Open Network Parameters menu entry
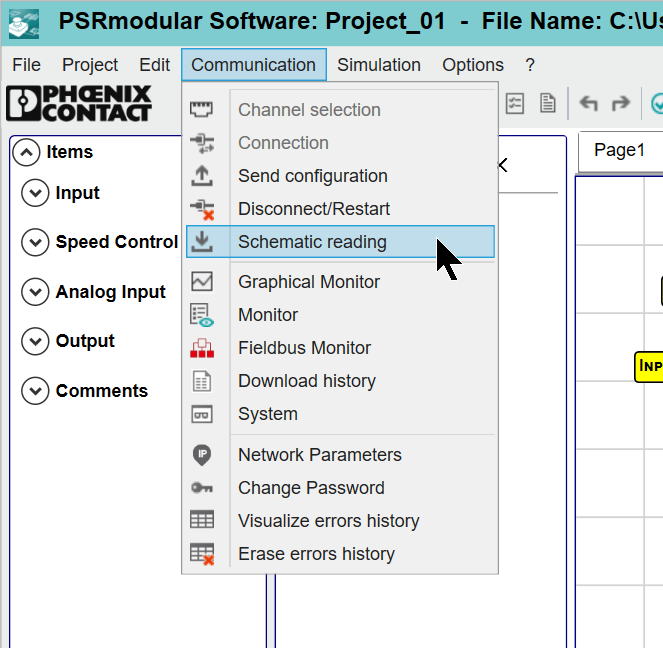Screen dimensions: 663x648 click(319, 455)
